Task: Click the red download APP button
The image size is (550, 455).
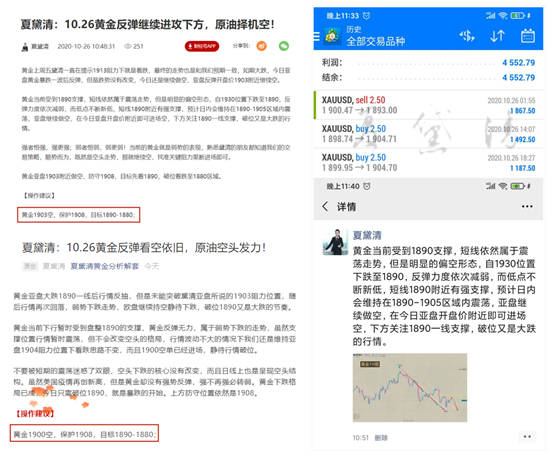Action: click(202, 46)
